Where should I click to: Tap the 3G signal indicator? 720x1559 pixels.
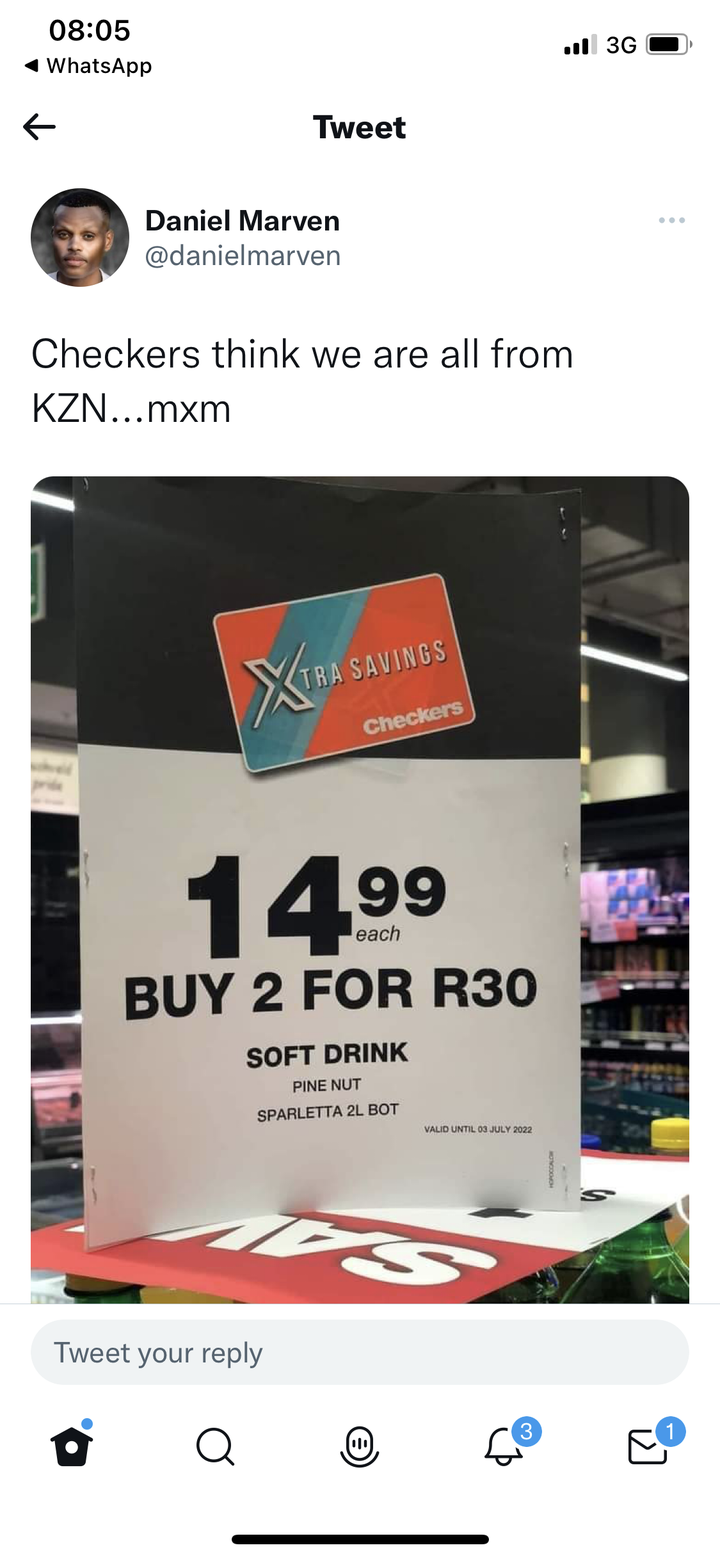621,45
